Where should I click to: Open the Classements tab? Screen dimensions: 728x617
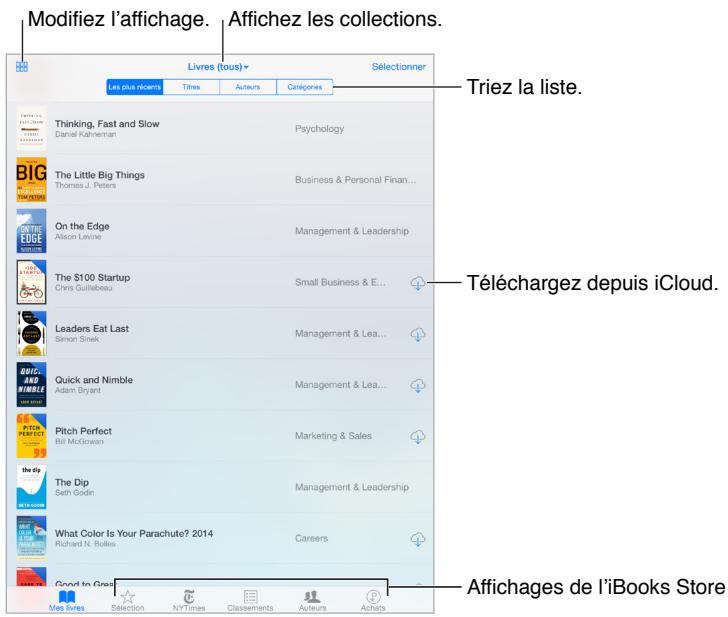click(x=250, y=600)
